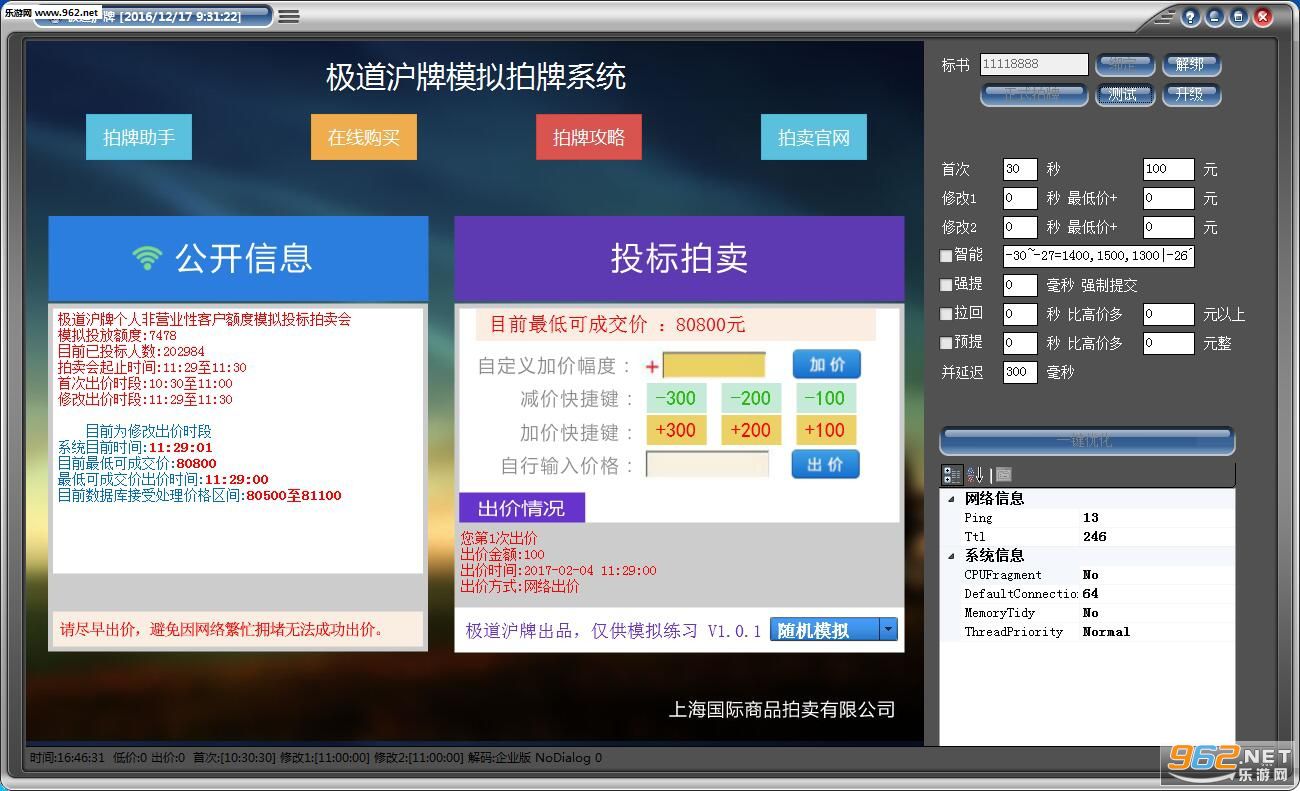
Task: Collapse the 网络信息 category
Action: [x=951, y=499]
